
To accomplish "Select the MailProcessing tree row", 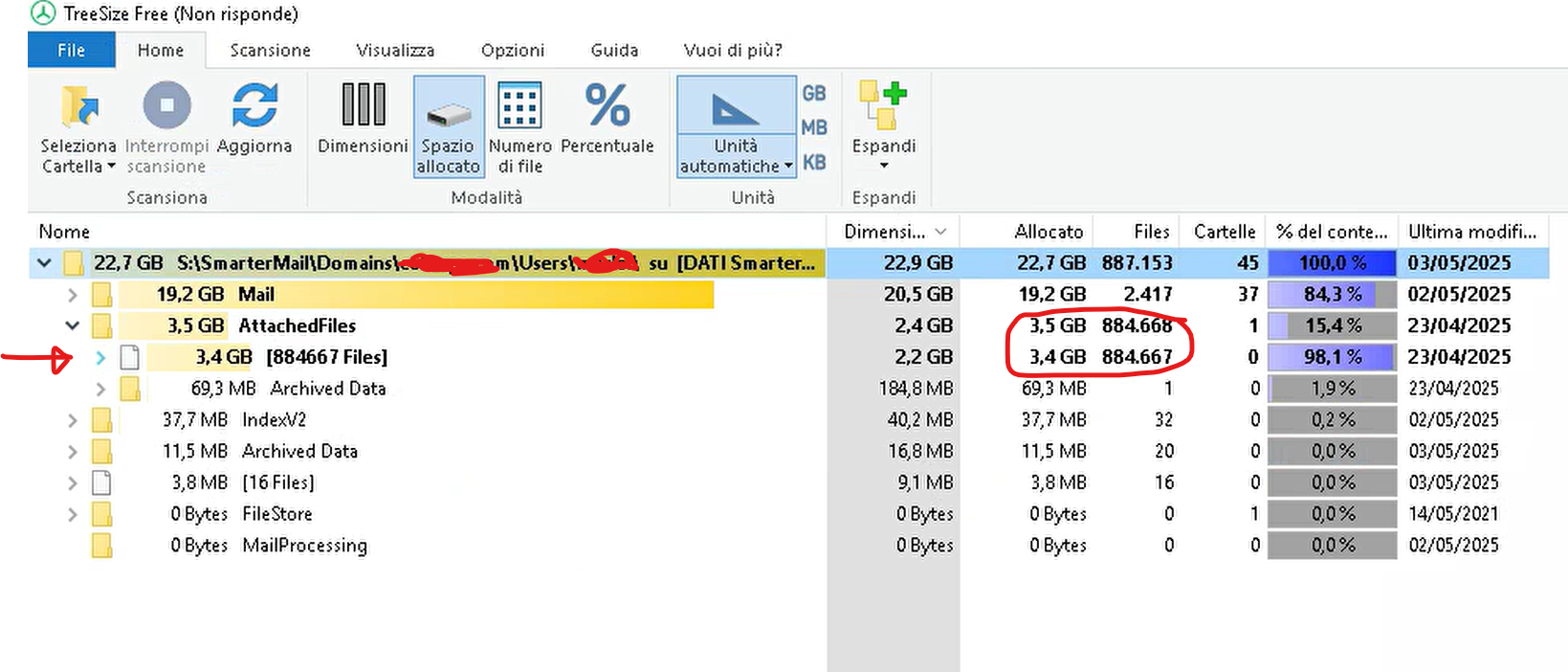I will [x=428, y=546].
